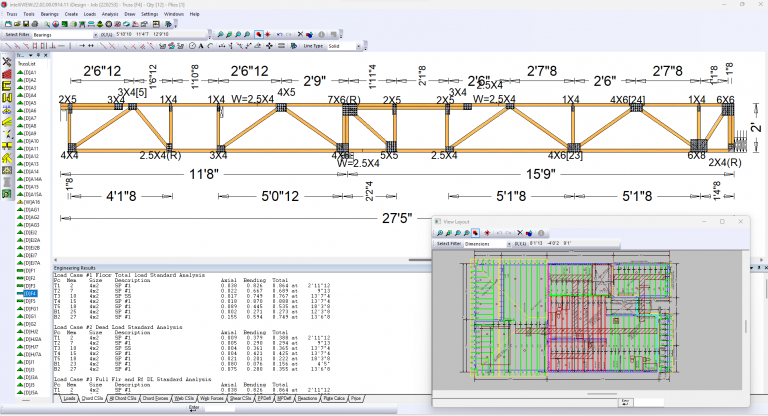Viewport: 768px width, 416px height.
Task: Click the yellow arrow hip sidebar icon
Action: click(x=7, y=158)
